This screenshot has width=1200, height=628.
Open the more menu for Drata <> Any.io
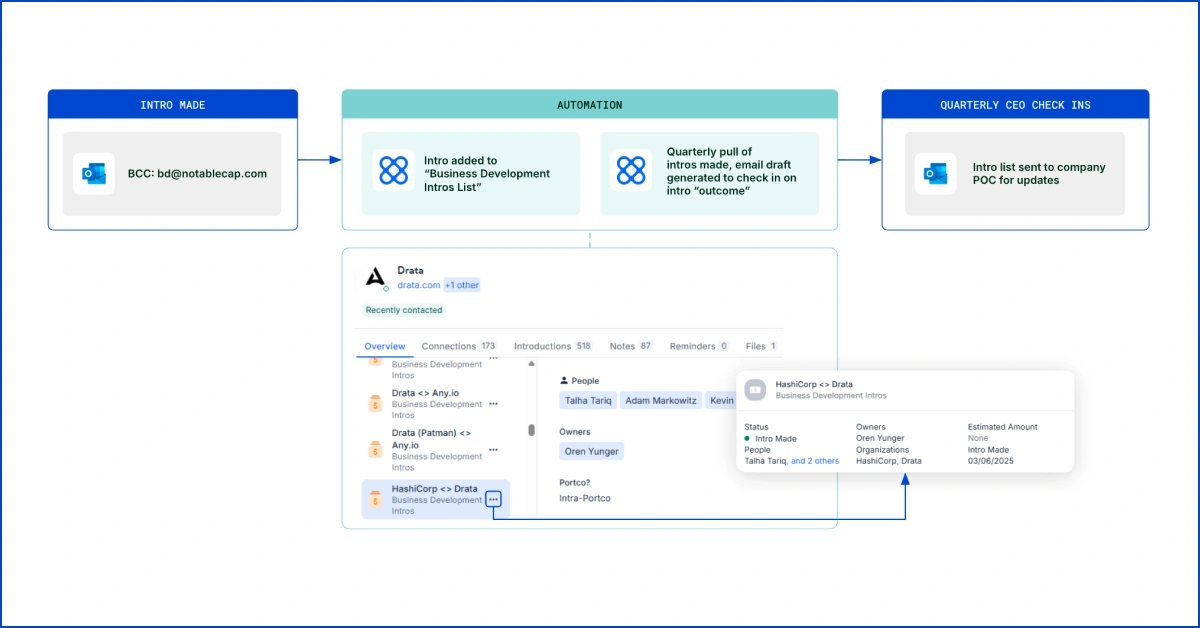tap(493, 404)
